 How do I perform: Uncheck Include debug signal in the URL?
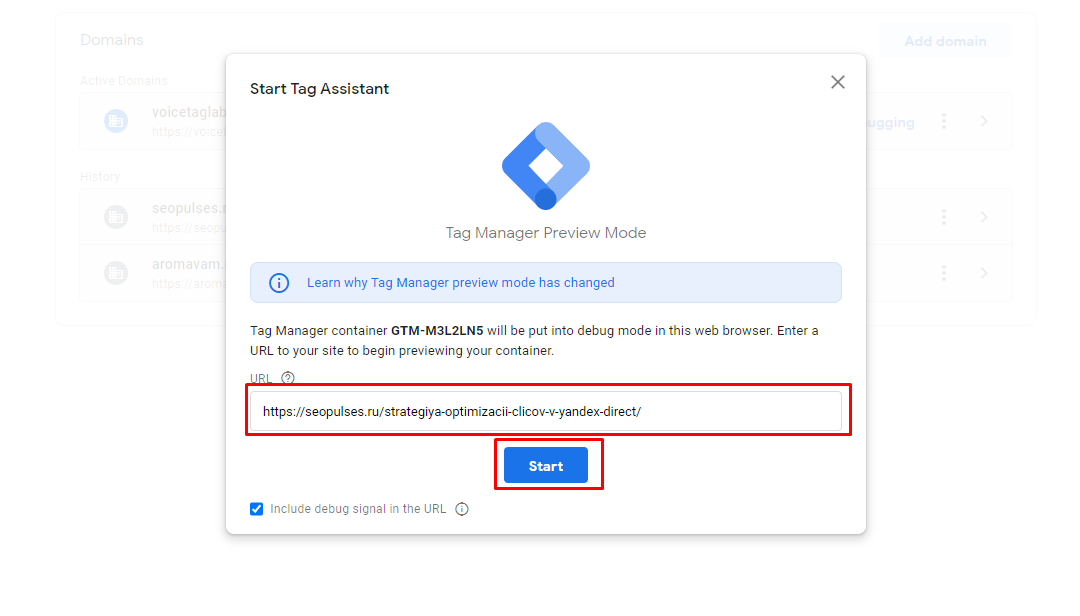257,509
